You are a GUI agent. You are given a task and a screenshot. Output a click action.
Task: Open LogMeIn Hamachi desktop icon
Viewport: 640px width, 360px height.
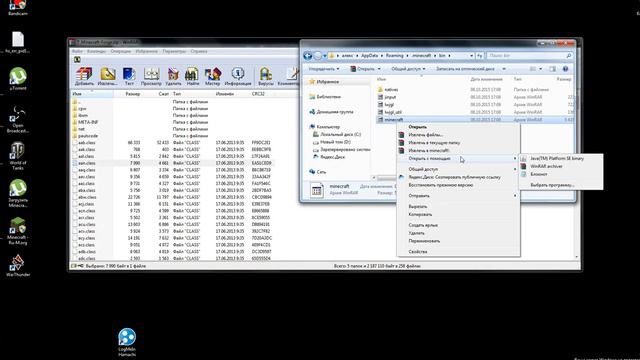point(127,342)
